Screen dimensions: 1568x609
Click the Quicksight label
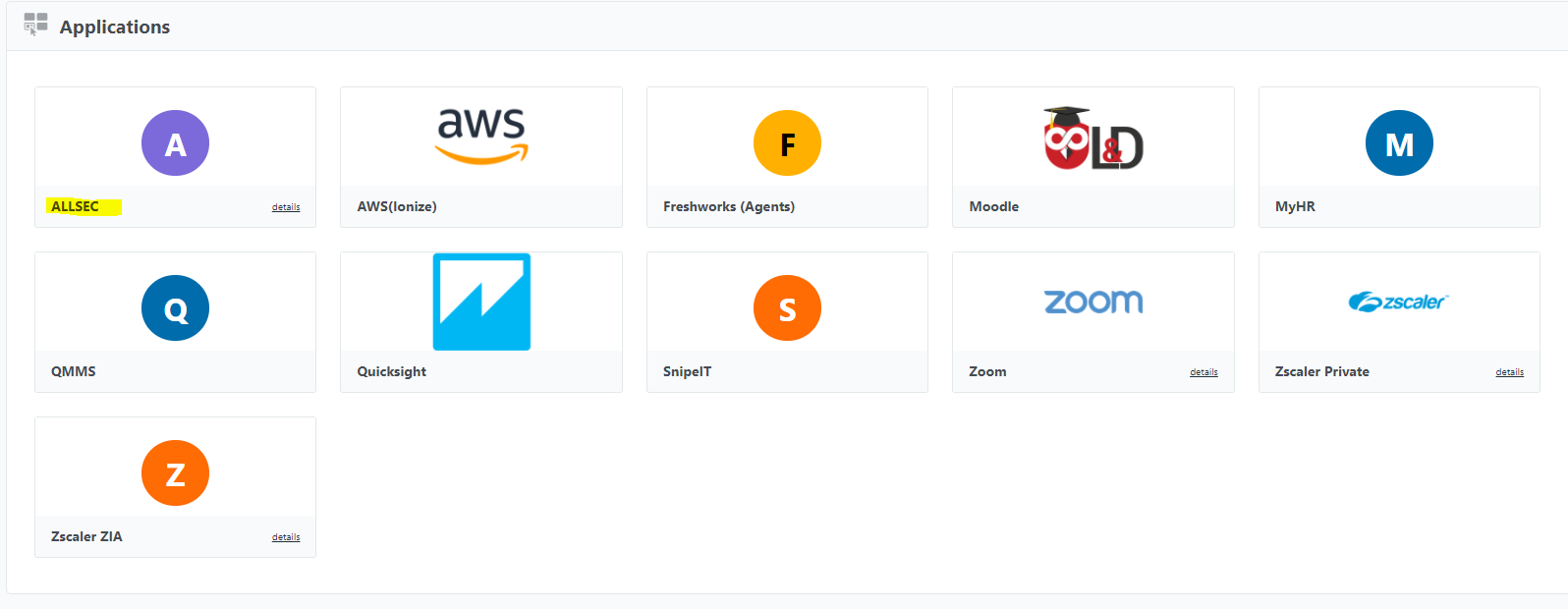tap(392, 371)
